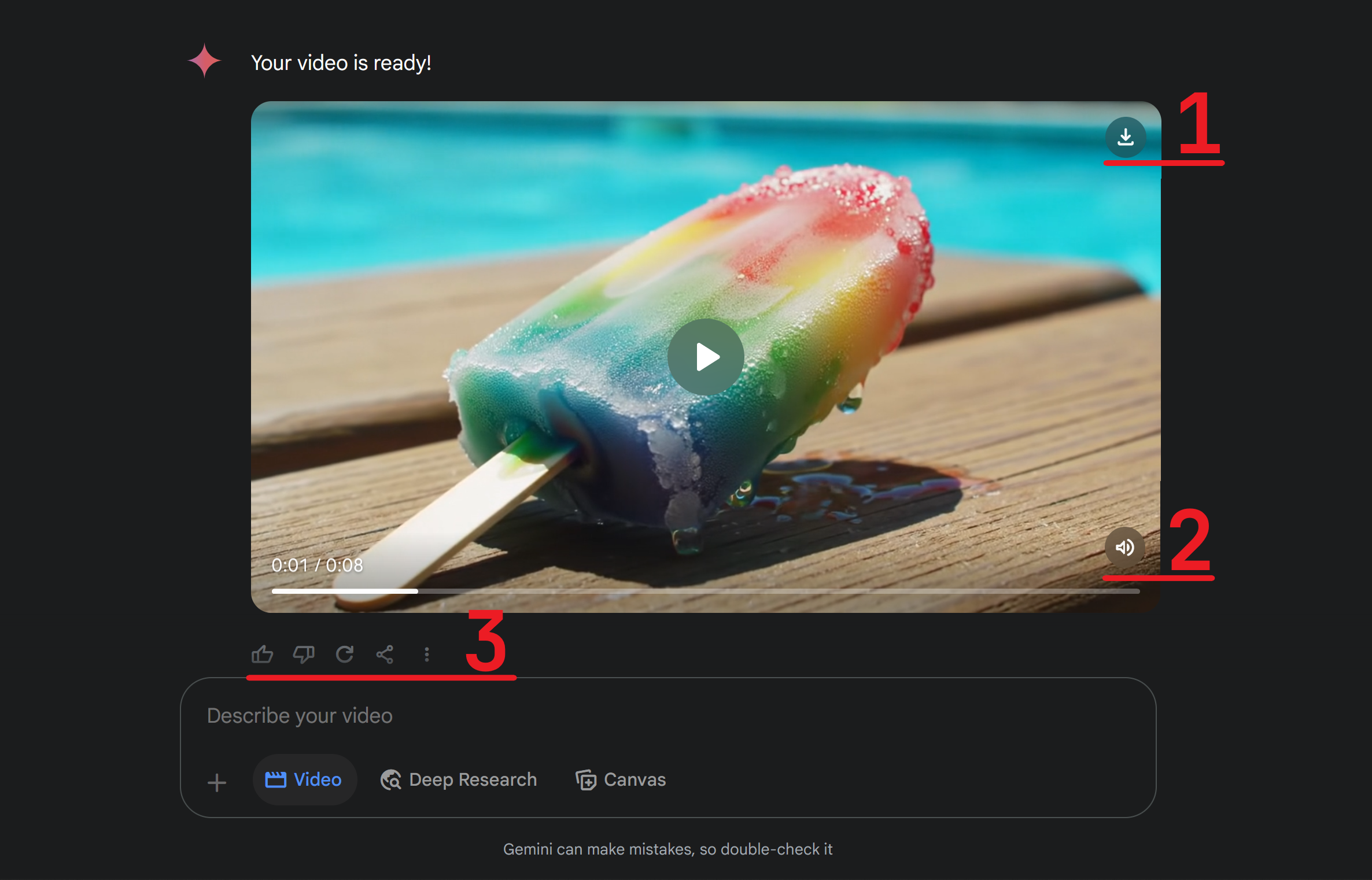Screen dimensions: 1372x880
Task: Download the generated video
Action: [x=1126, y=137]
